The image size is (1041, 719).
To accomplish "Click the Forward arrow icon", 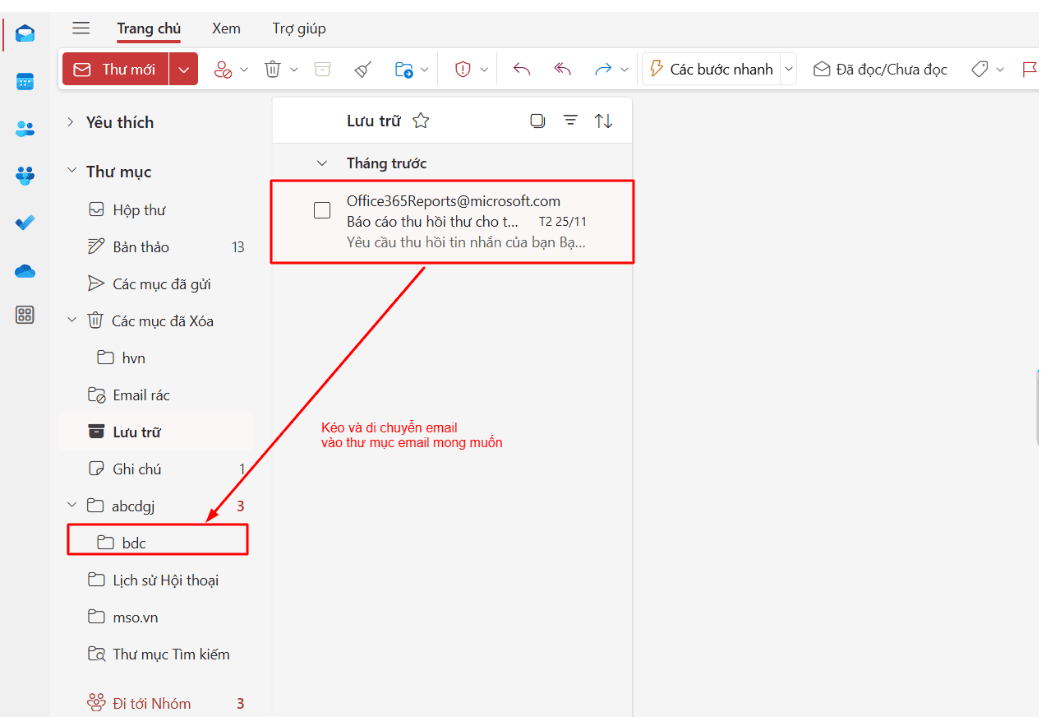I will (x=603, y=69).
